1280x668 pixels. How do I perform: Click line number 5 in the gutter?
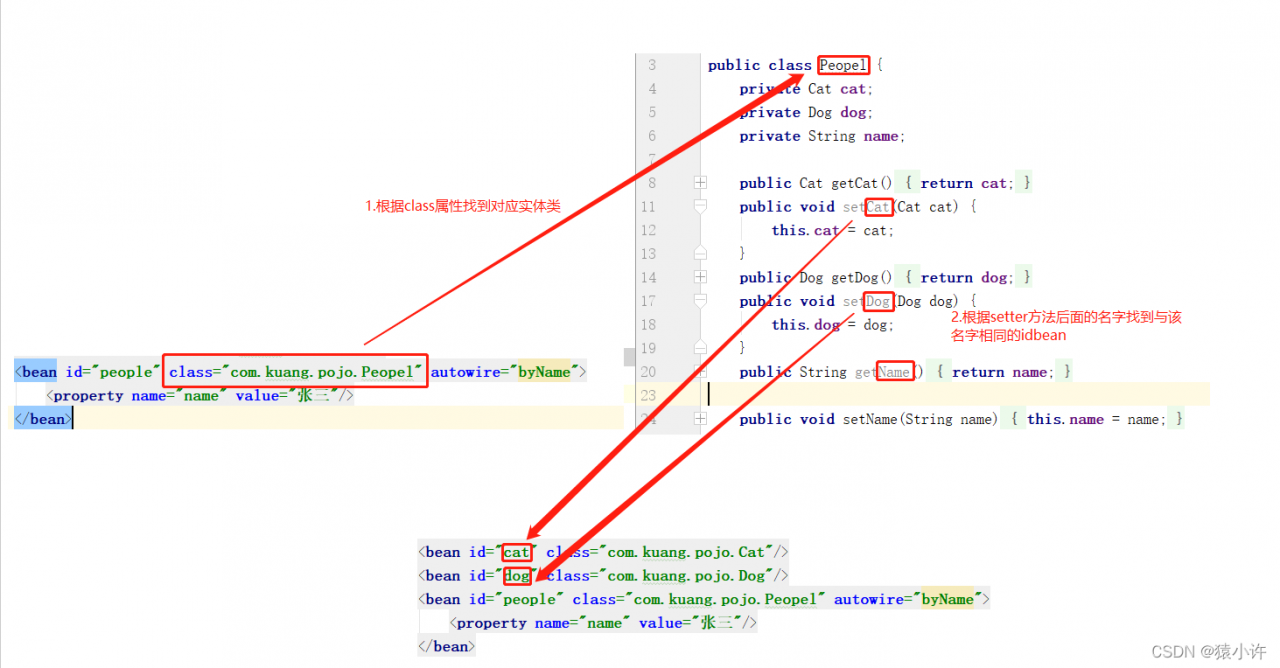coord(652,112)
